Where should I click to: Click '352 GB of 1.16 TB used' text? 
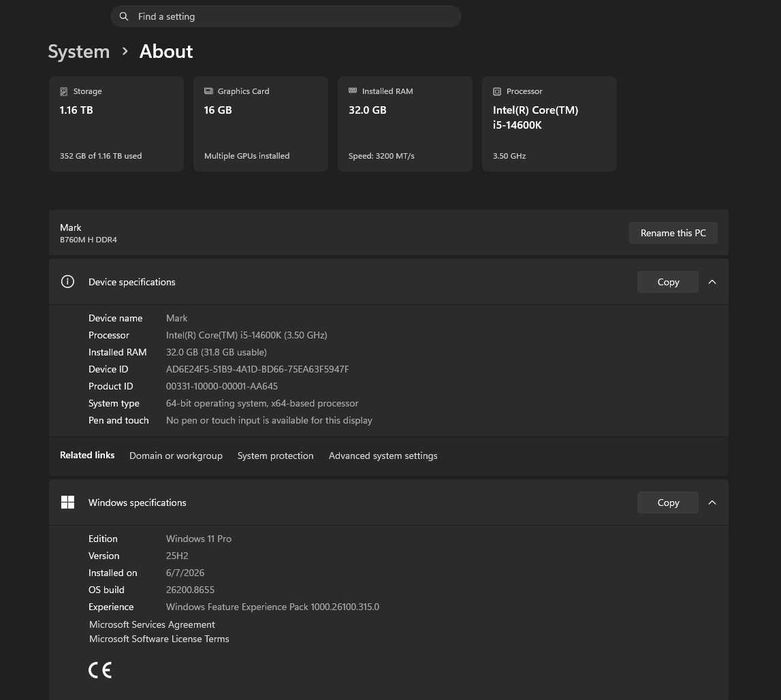pos(101,156)
